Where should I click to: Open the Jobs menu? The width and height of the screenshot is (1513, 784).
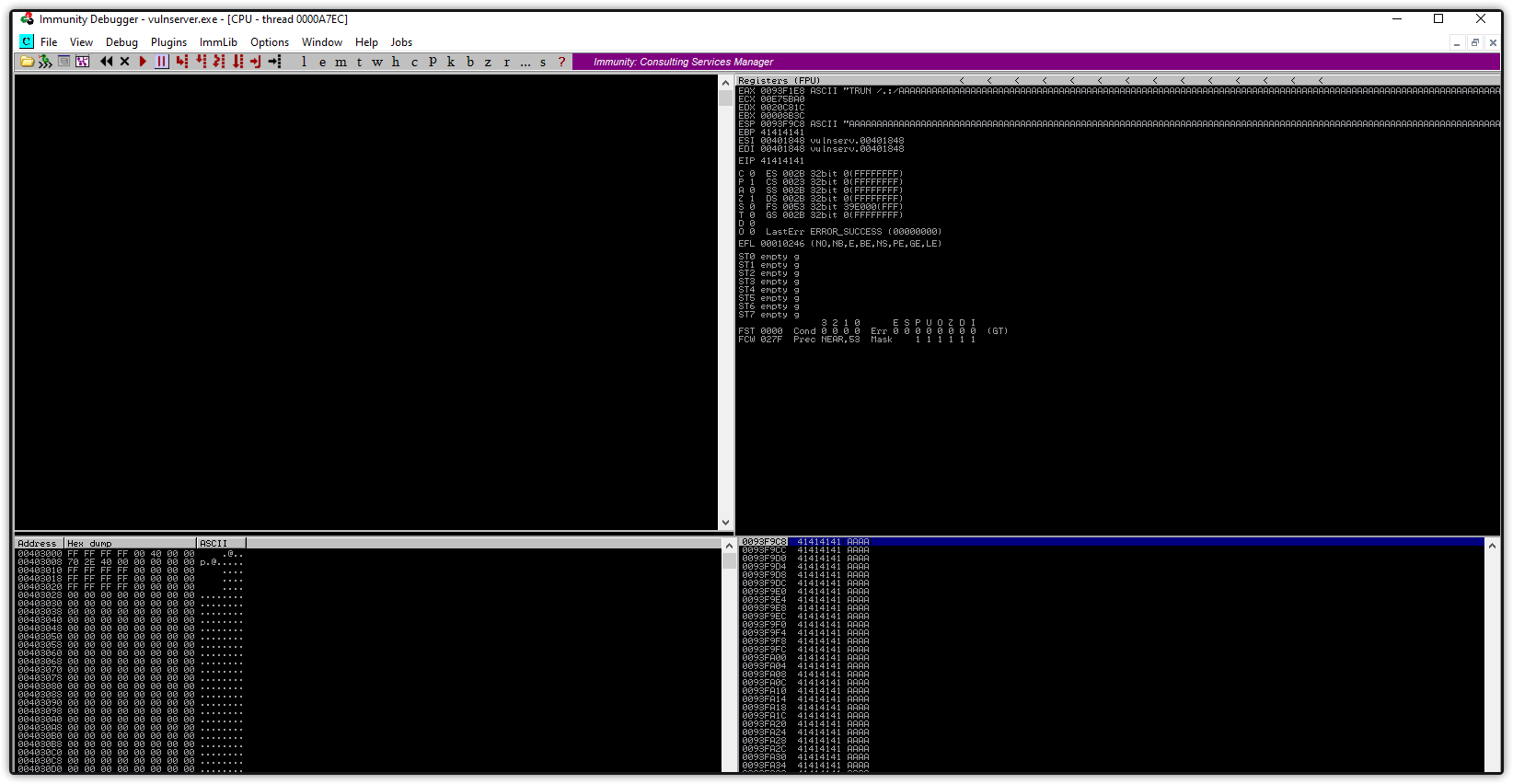coord(401,42)
